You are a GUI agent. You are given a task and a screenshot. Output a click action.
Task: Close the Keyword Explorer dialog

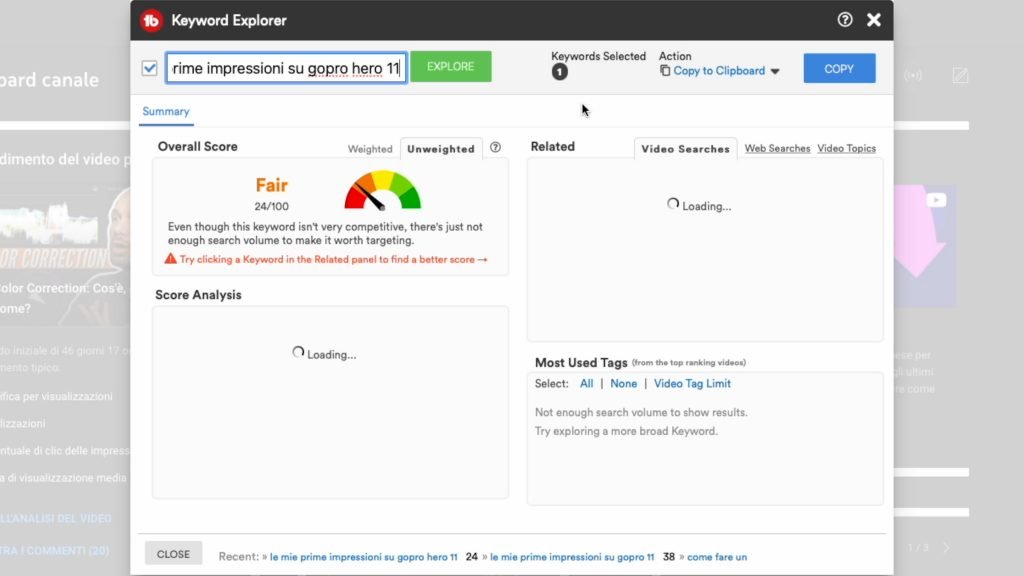(874, 20)
